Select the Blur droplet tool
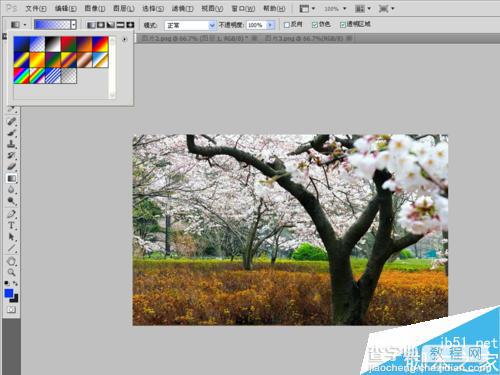The width and height of the screenshot is (500, 375). click(11, 189)
